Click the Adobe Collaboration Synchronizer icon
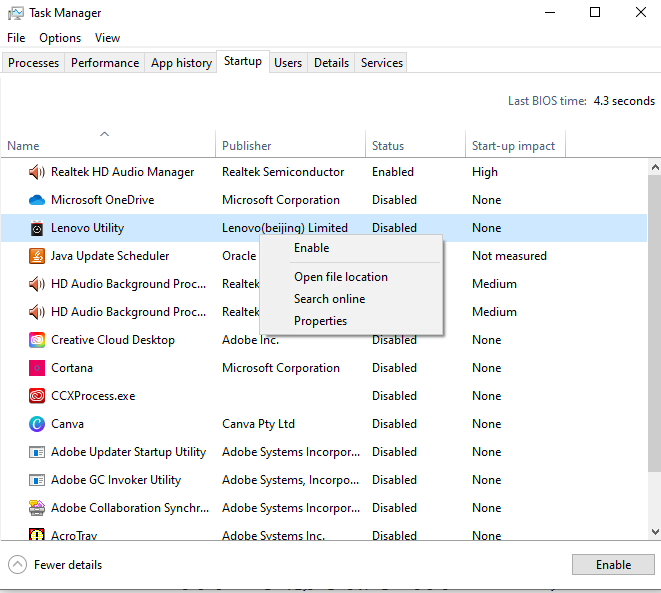The height and width of the screenshot is (593, 661). [37, 508]
